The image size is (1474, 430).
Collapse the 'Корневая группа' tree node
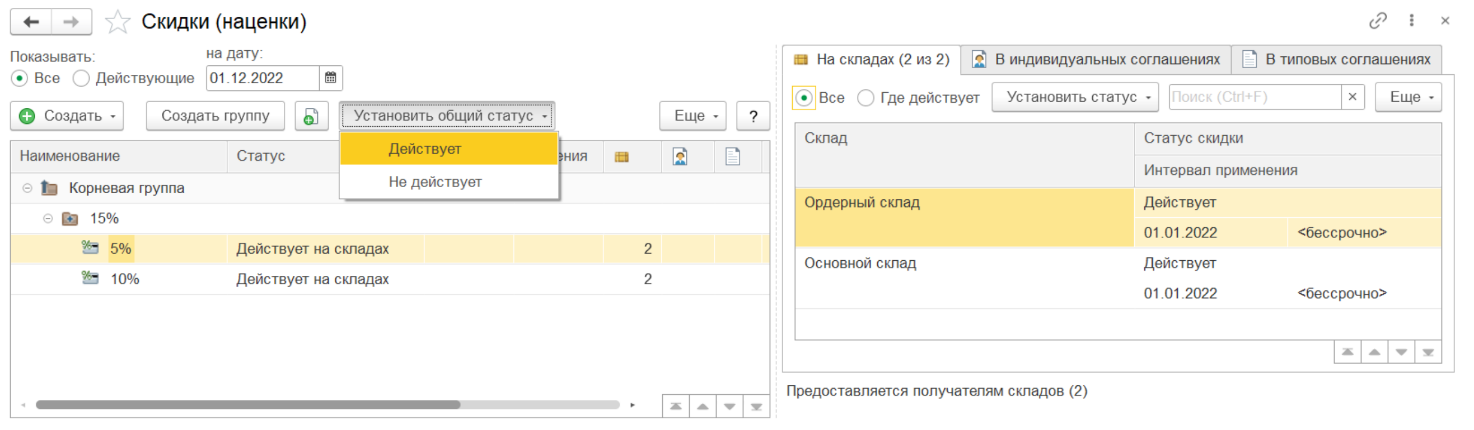click(x=27, y=188)
